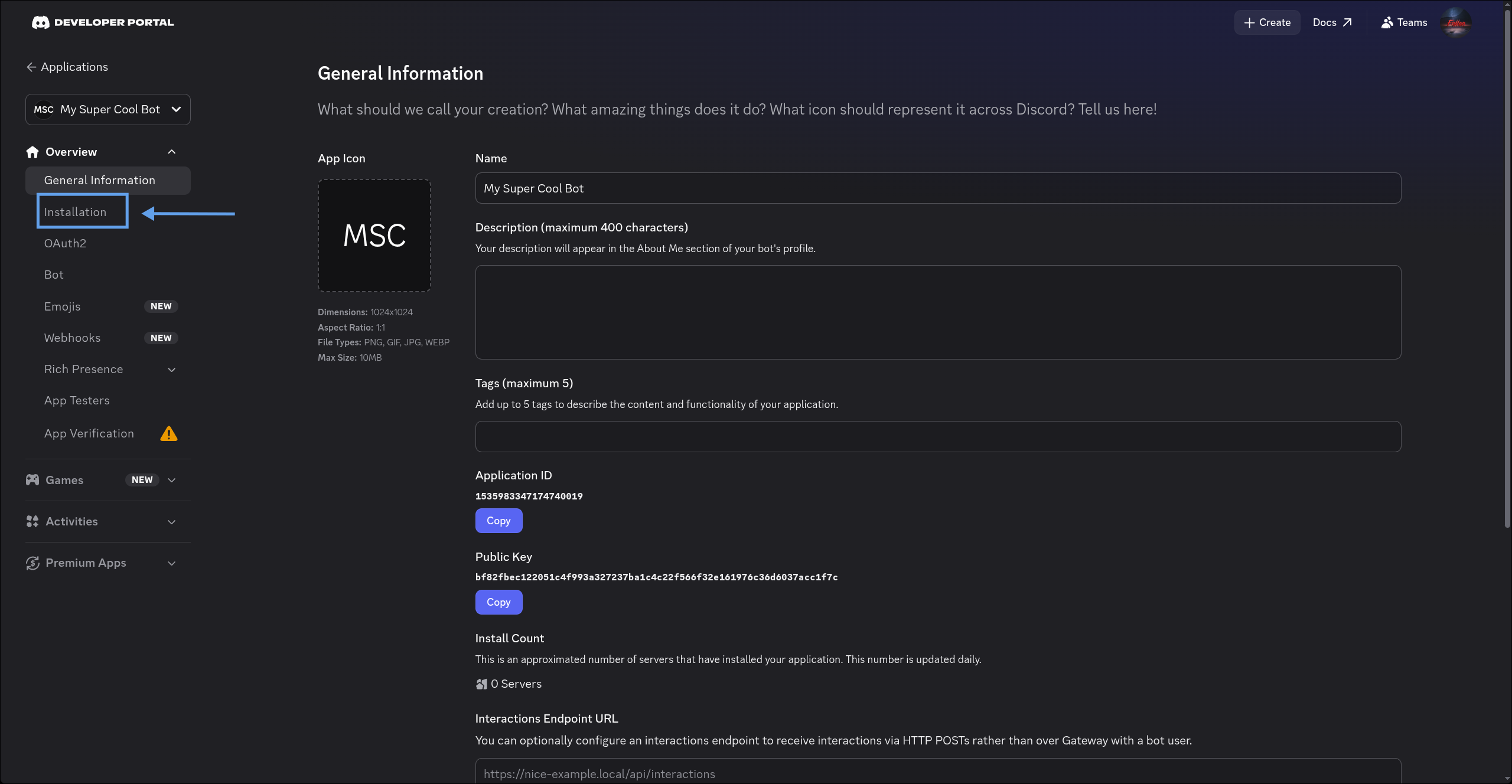Click the back arrow beside Applications
This screenshot has height=784, width=1512.
[x=31, y=67]
